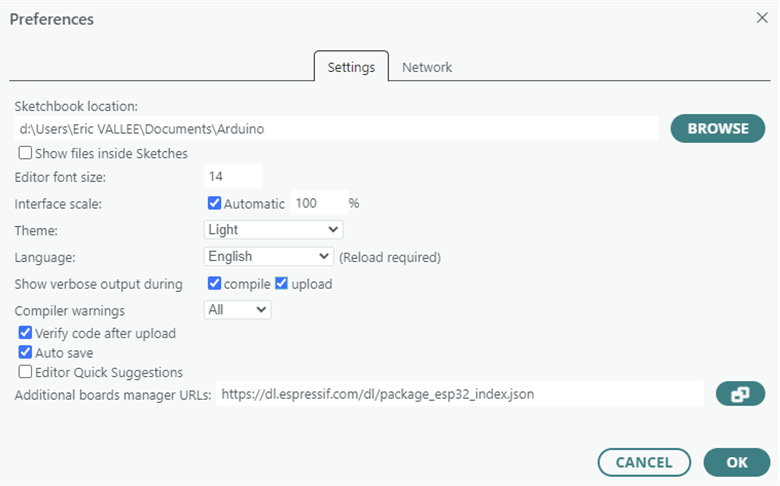Click the Editor font size field
The width and height of the screenshot is (780, 486).
coord(233,177)
